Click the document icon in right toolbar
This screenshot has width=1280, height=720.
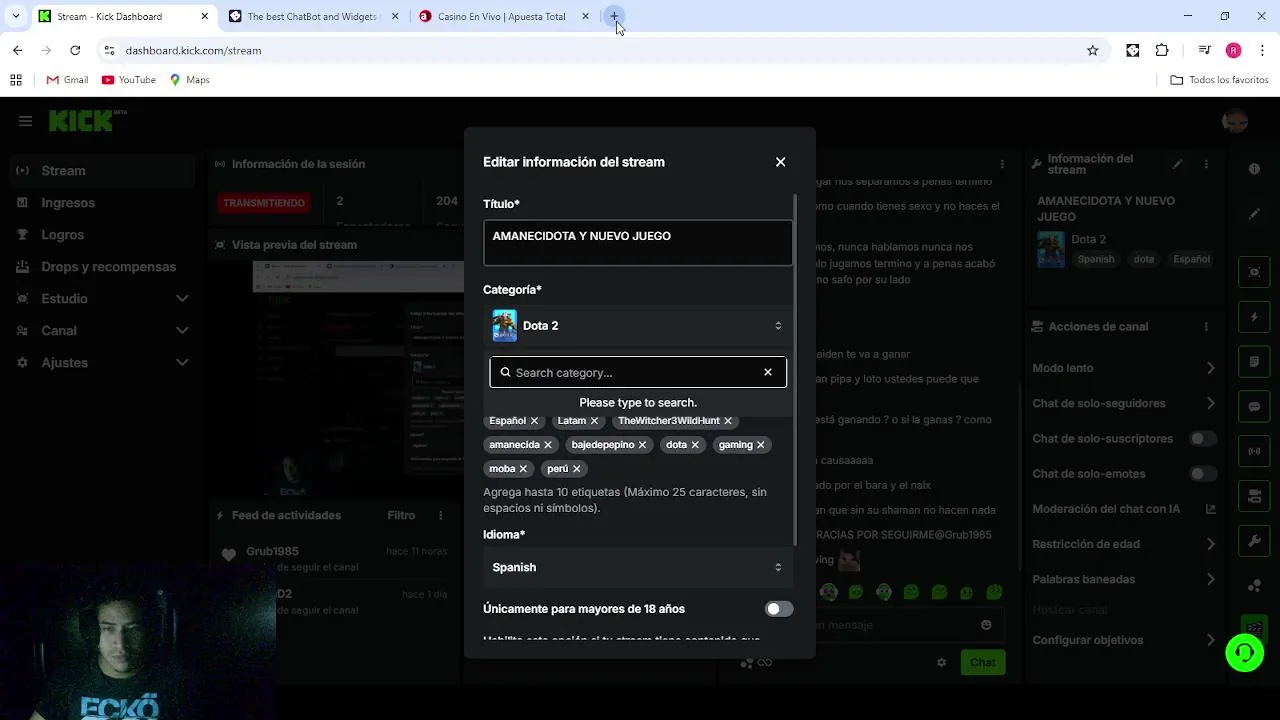1254,361
